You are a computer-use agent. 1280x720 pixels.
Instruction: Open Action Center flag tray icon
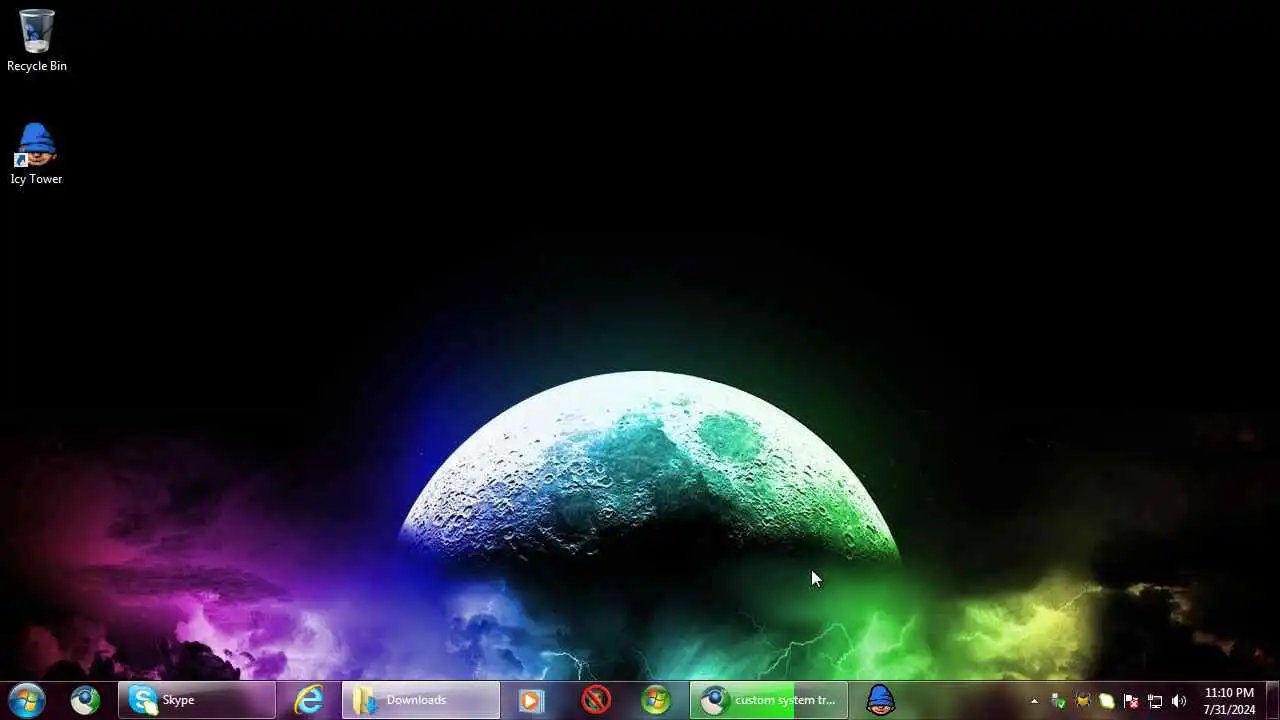coord(1131,701)
